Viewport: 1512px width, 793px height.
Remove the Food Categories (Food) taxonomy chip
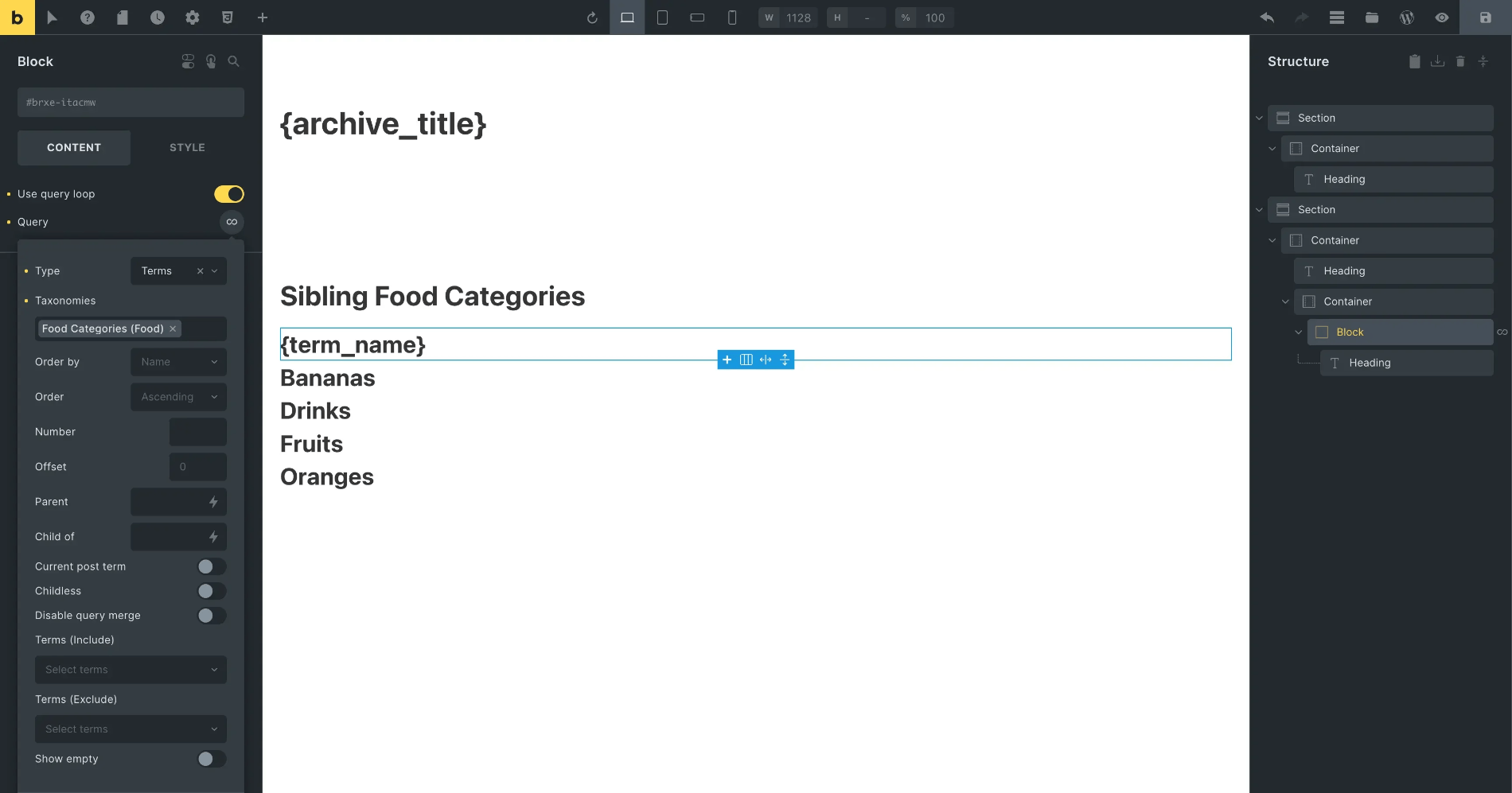(x=173, y=328)
